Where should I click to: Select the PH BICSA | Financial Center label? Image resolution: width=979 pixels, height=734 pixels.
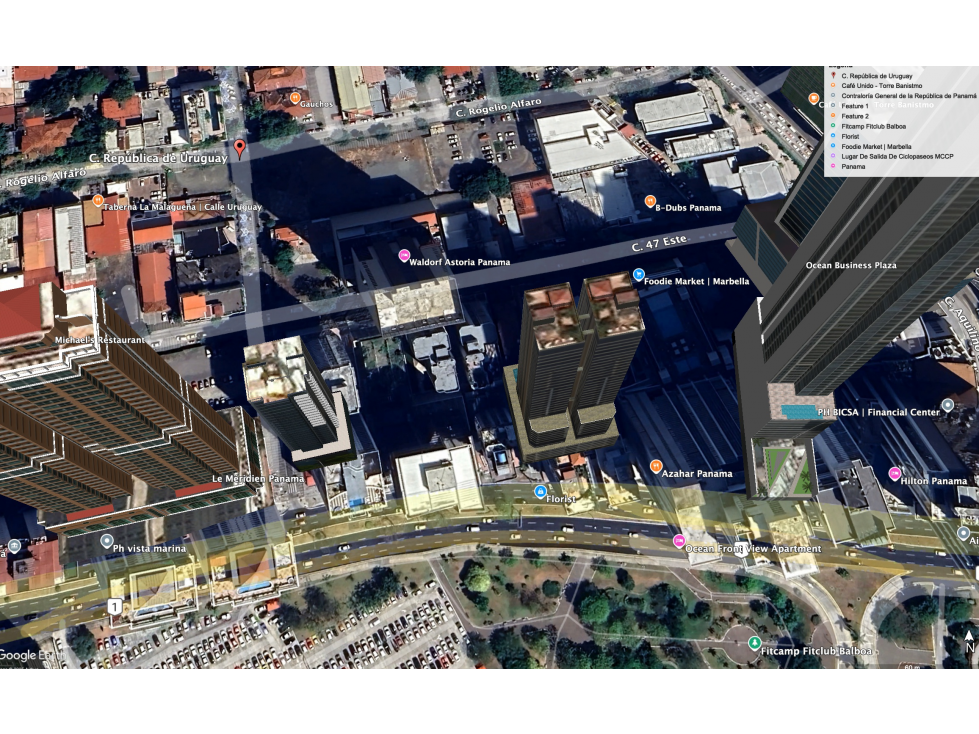tap(878, 413)
